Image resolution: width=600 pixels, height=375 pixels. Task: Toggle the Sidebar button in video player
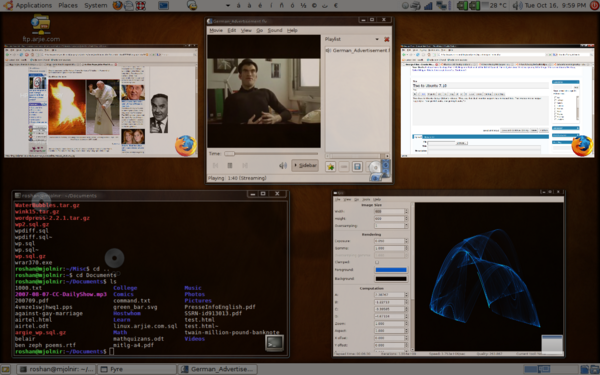[x=305, y=165]
